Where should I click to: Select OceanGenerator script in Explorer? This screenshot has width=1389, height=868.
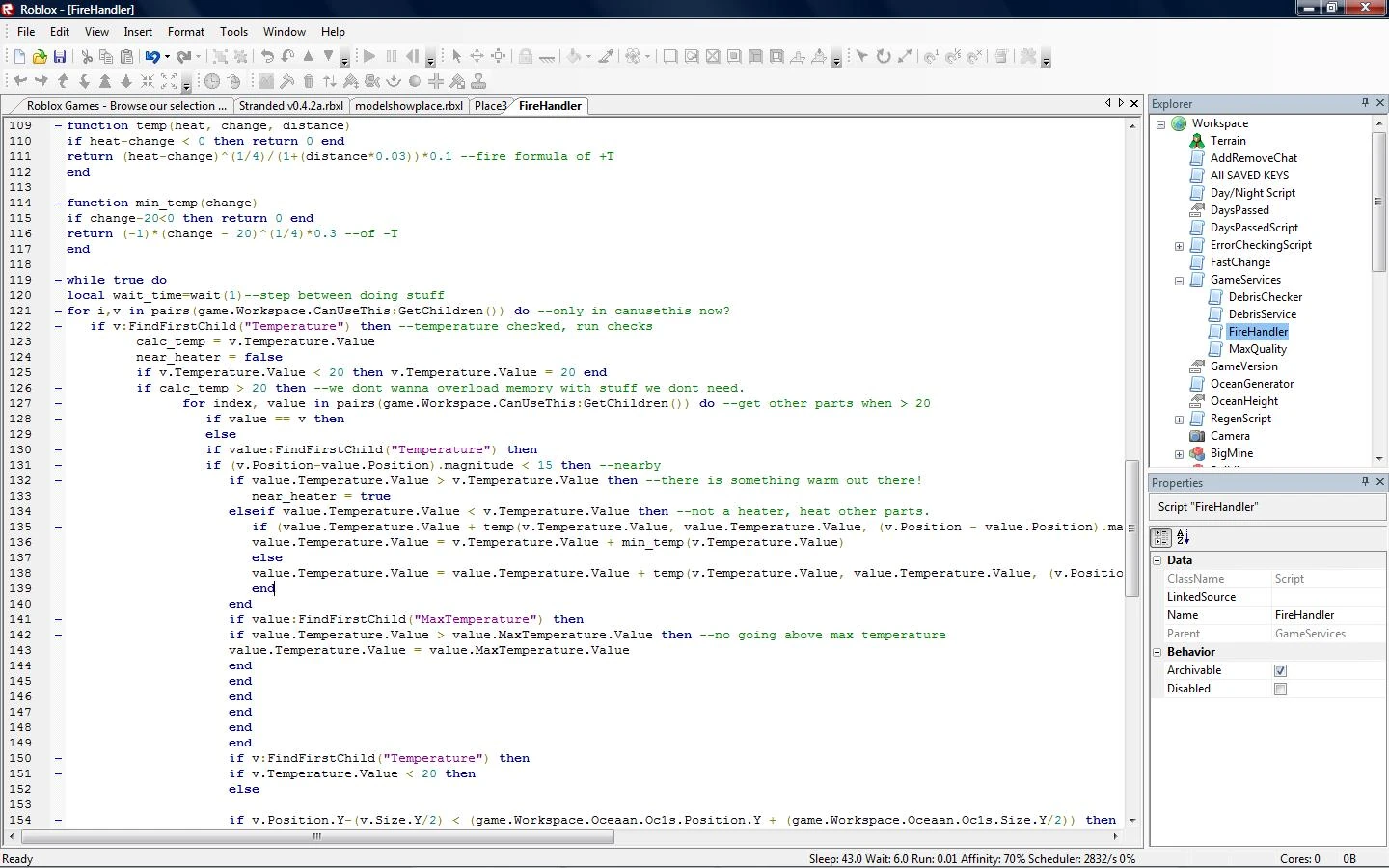[1251, 384]
